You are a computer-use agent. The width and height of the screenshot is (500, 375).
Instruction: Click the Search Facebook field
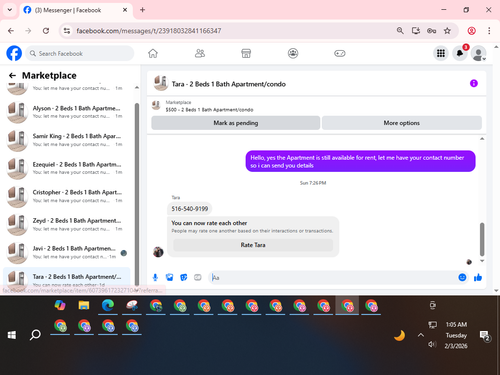pos(80,53)
